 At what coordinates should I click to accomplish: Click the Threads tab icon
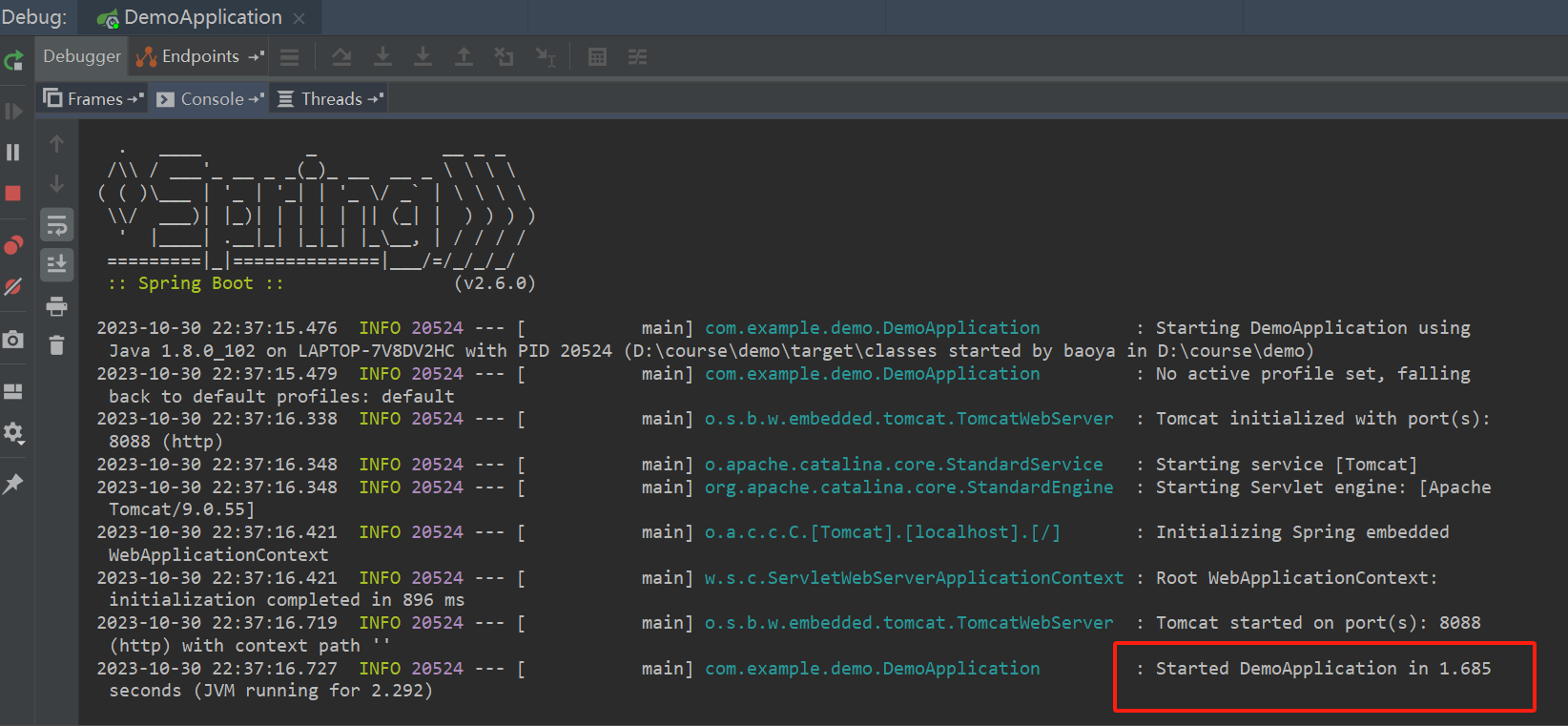tap(285, 99)
